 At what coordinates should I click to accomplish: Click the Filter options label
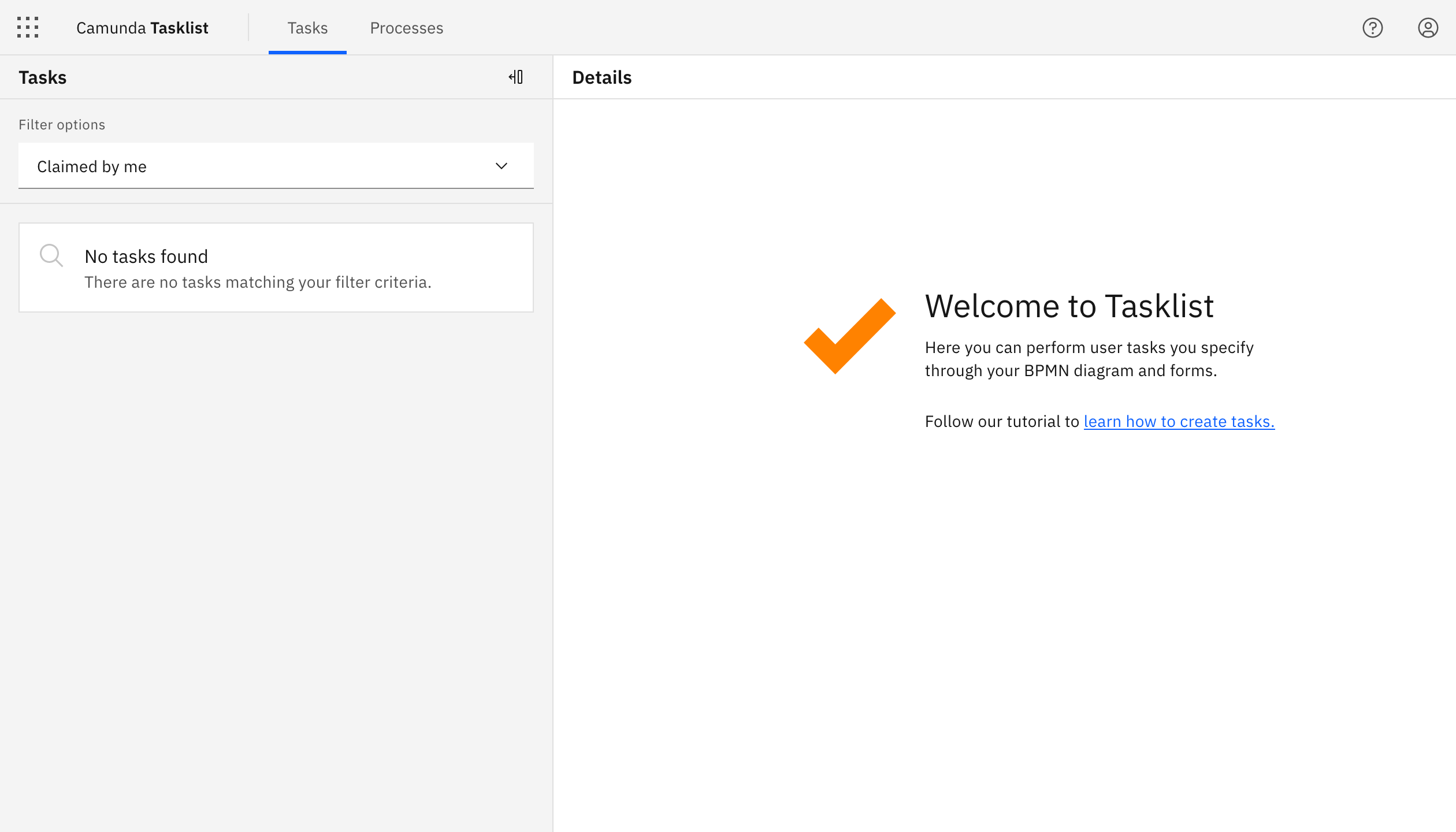62,124
